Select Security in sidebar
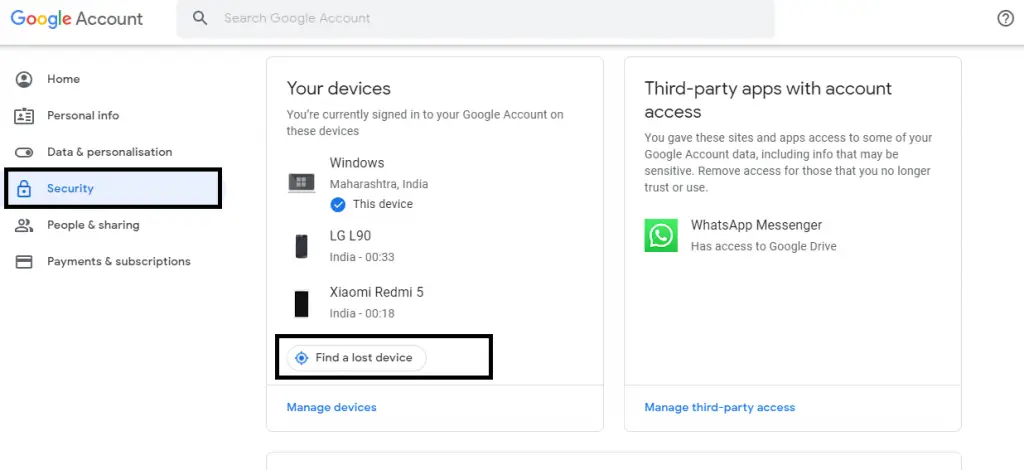This screenshot has width=1024, height=470. (x=113, y=189)
